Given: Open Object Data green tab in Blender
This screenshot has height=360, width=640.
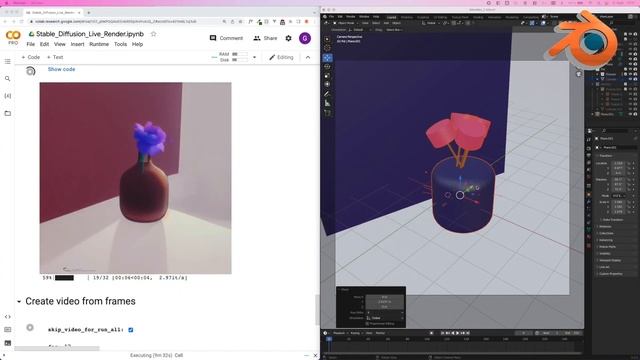Looking at the screenshot, I should click(589, 230).
